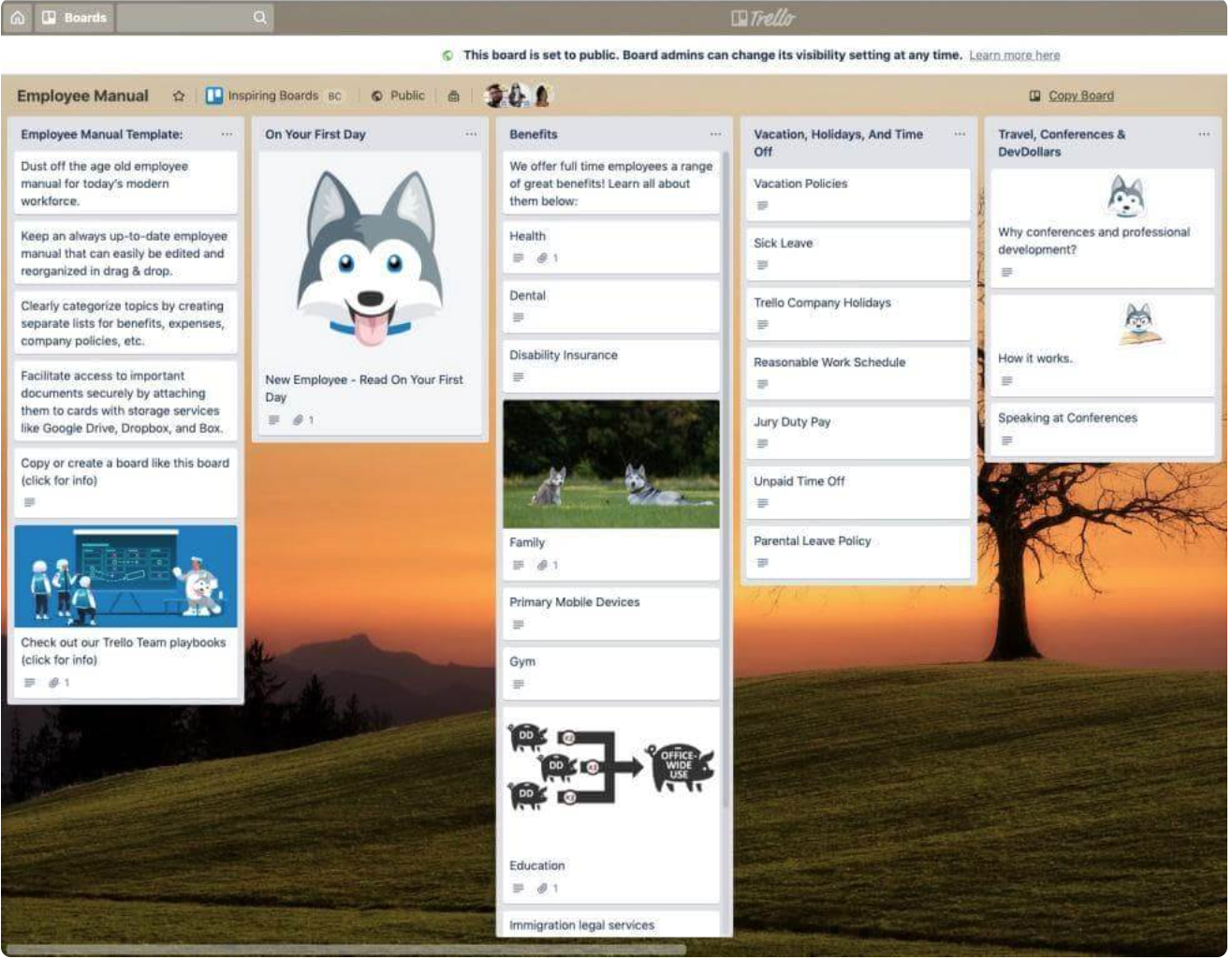This screenshot has height=959, width=1232.
Task: Open Reasonable Work Schedule card
Action: (858, 373)
